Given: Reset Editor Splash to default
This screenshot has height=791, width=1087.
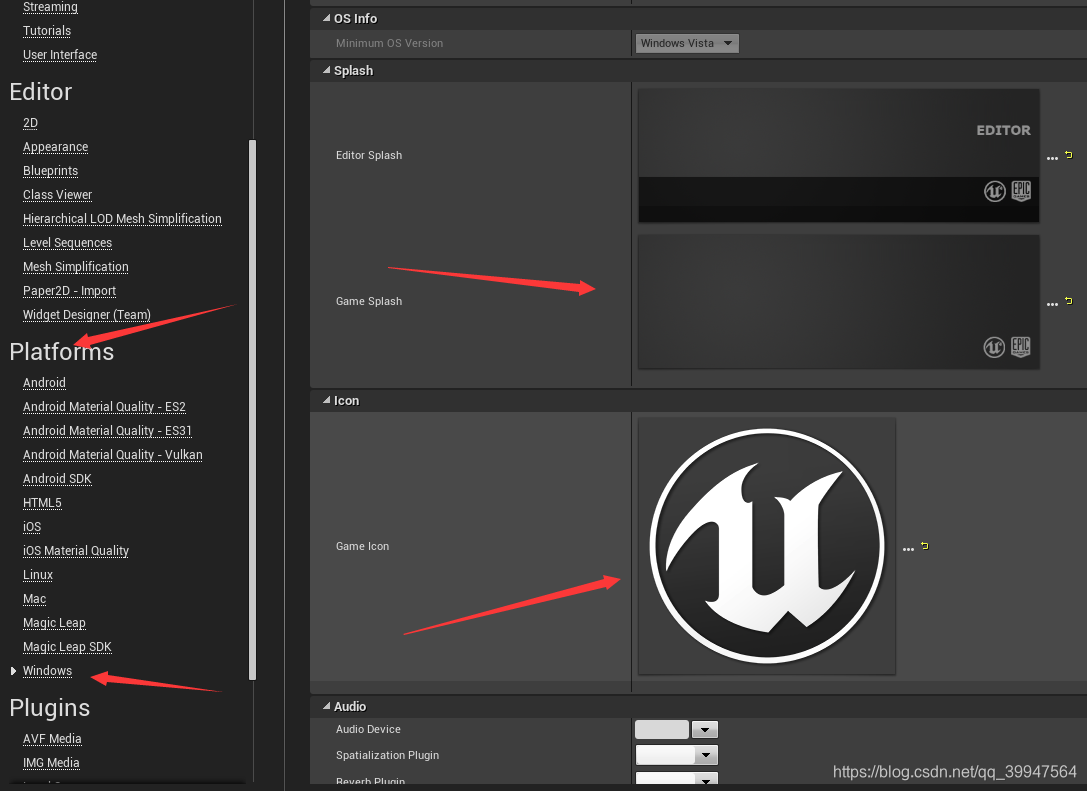Looking at the screenshot, I should pyautogui.click(x=1069, y=155).
